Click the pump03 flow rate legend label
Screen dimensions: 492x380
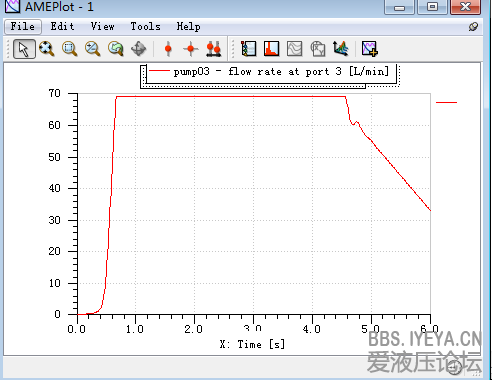(x=281, y=71)
